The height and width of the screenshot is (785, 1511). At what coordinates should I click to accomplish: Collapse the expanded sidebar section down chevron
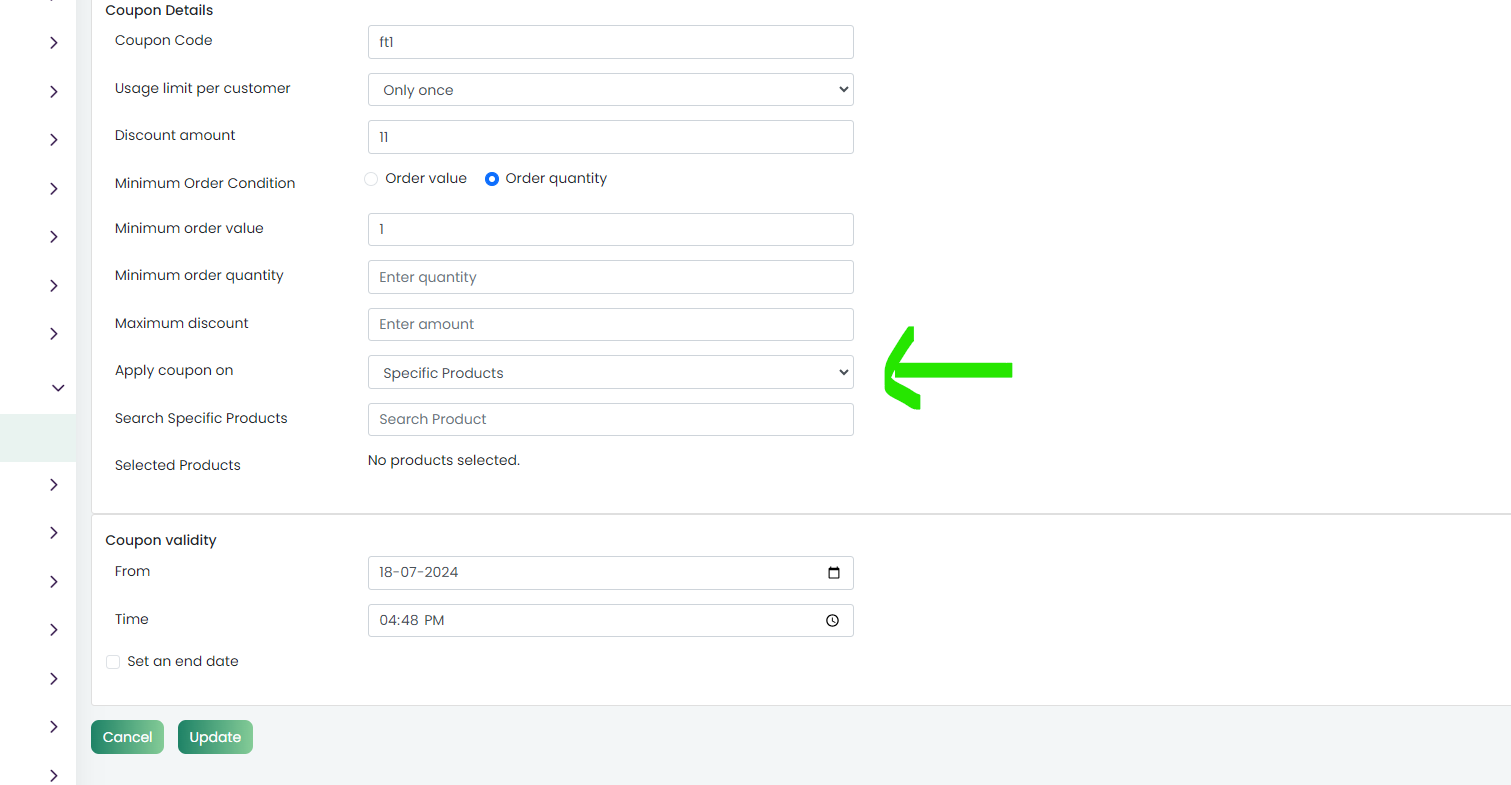57,388
